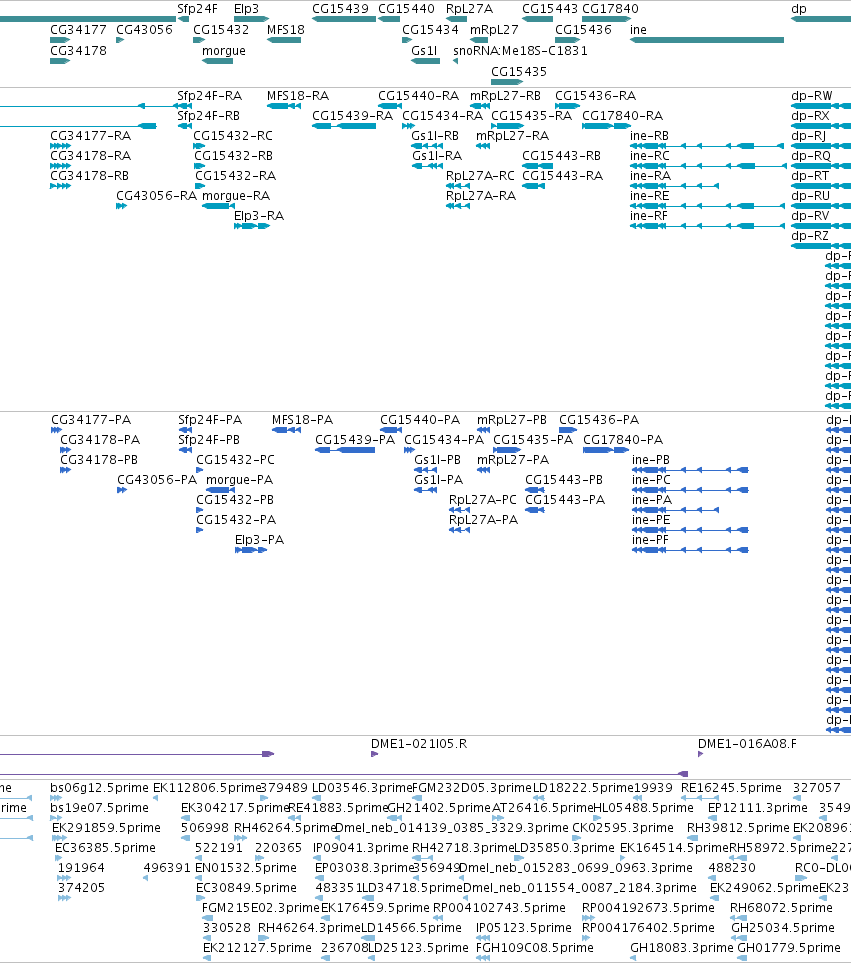Select the RE16245.5prime EST label
851x963 pixels.
pyautogui.click(x=731, y=787)
